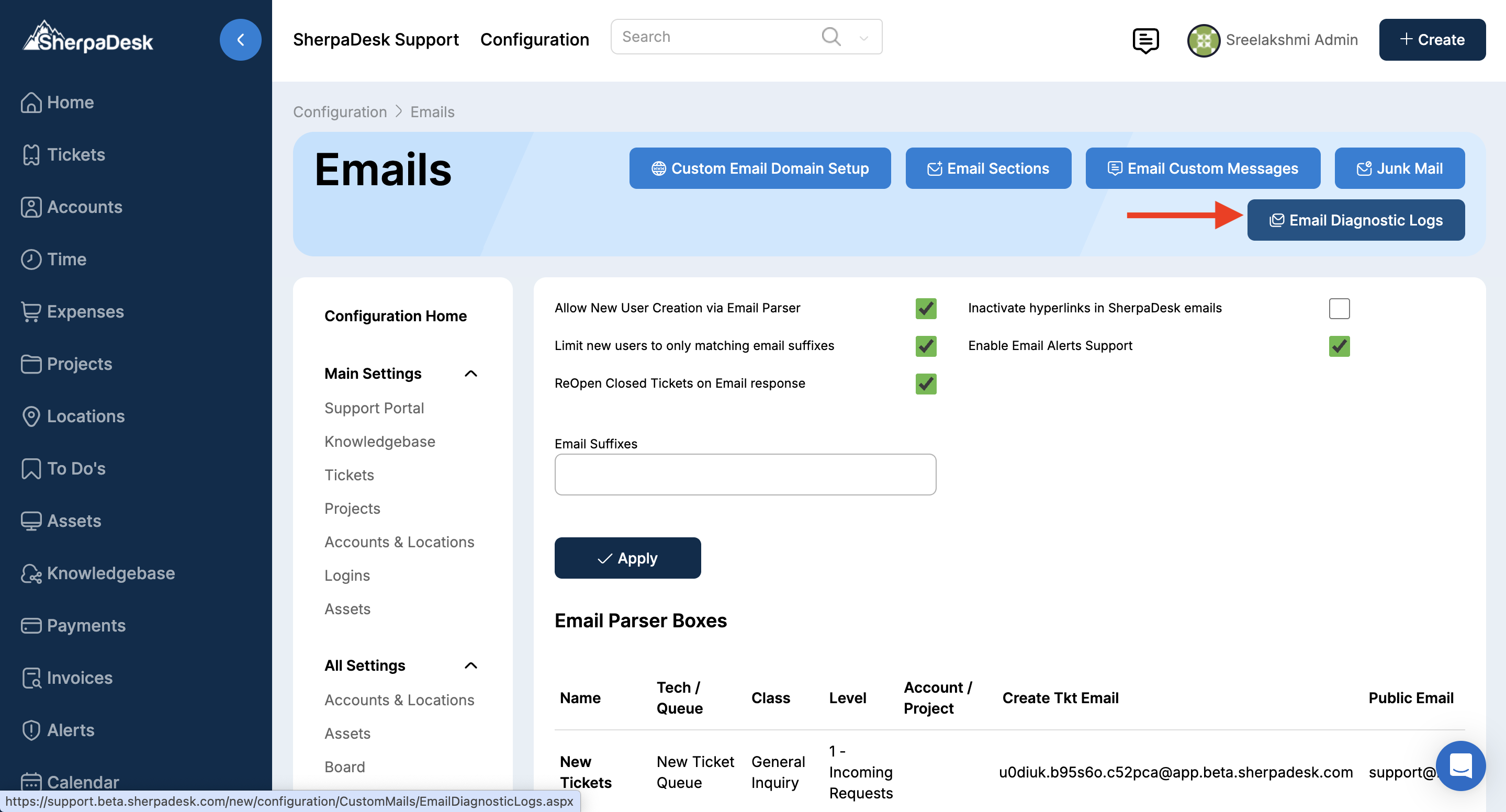Screen dimensions: 1506x812
Task: Uncheck Allow New User Creation via Email Parser
Action: click(x=926, y=308)
